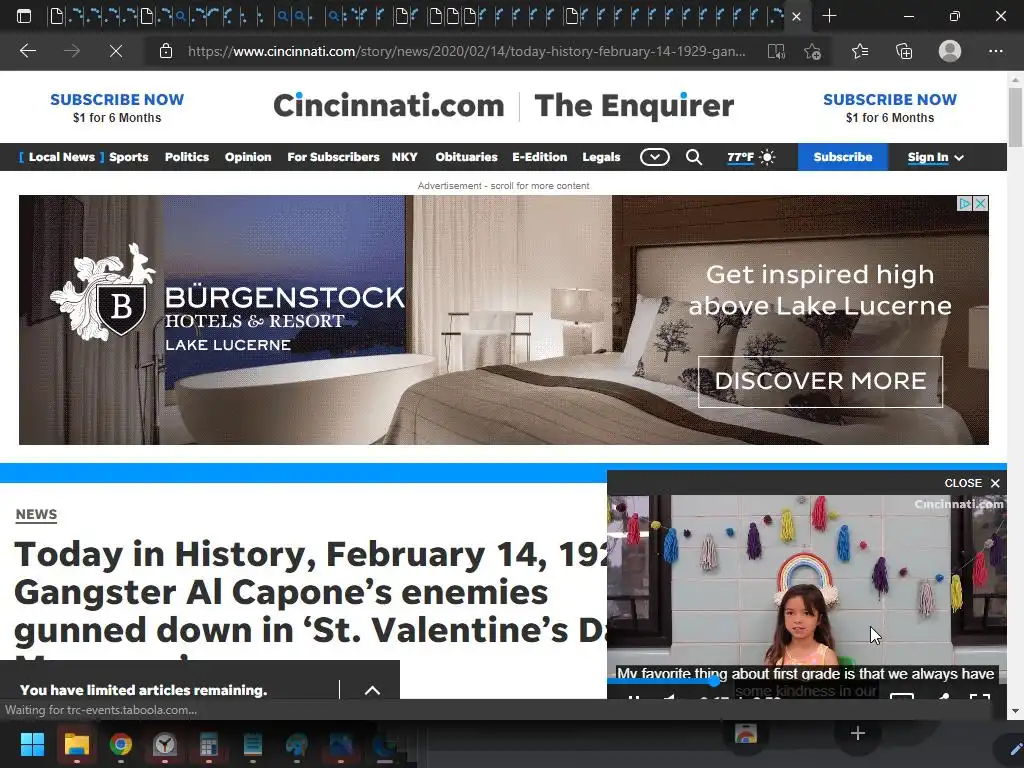Open Calculator from taskbar
1024x768 pixels.
pos(208,744)
